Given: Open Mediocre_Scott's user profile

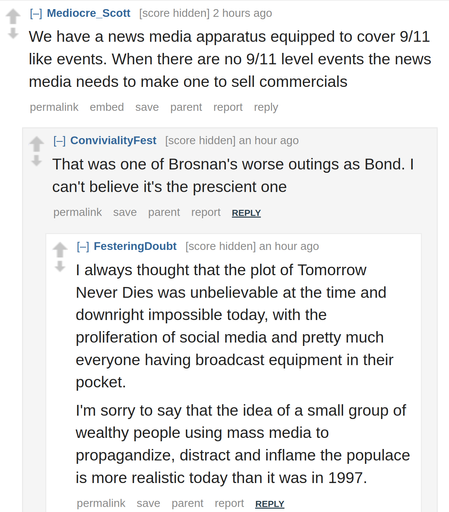Looking at the screenshot, I should coord(88,13).
